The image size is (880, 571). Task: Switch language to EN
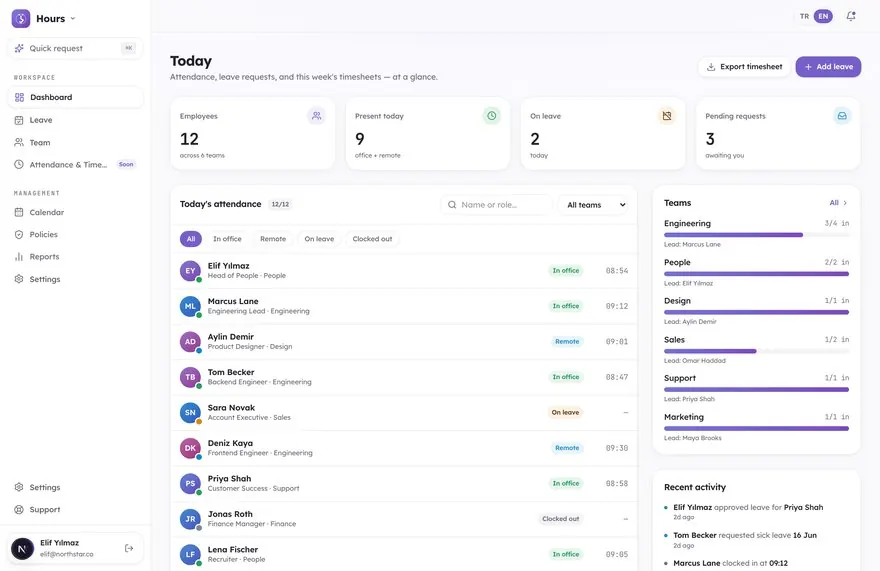tap(823, 16)
